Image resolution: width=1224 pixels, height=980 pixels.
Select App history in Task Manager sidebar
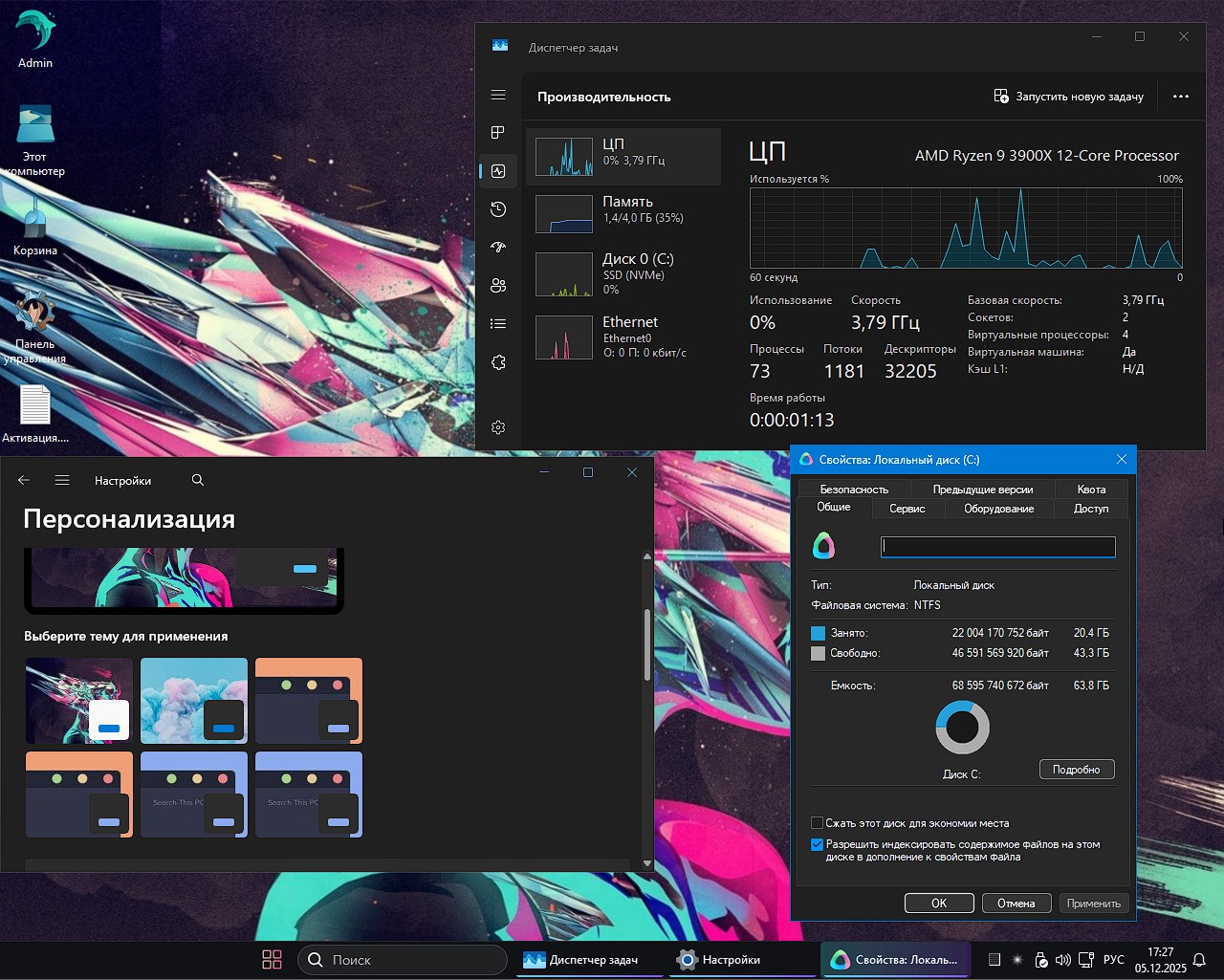(x=497, y=209)
